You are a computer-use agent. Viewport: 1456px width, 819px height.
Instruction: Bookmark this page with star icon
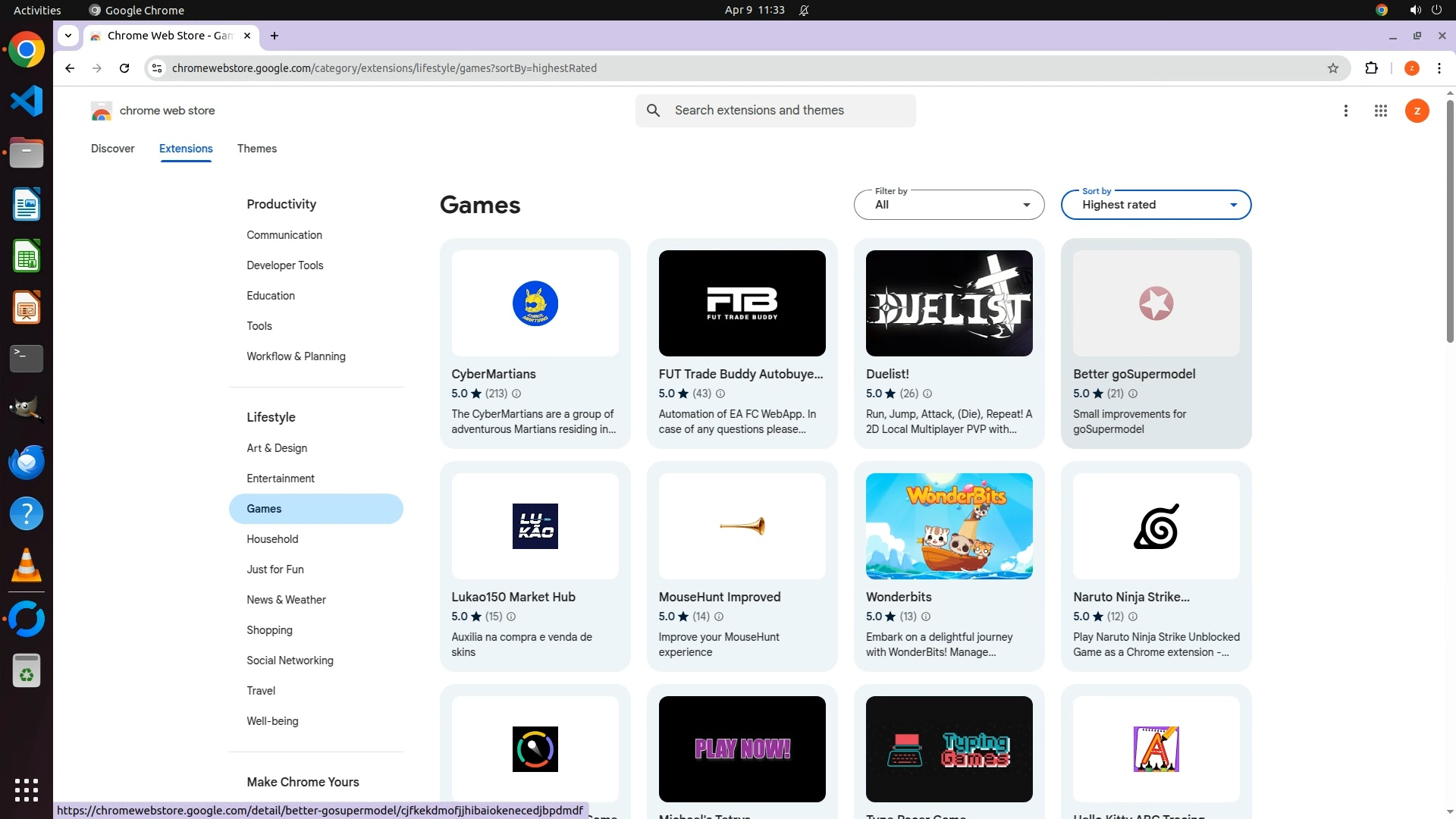1333,68
